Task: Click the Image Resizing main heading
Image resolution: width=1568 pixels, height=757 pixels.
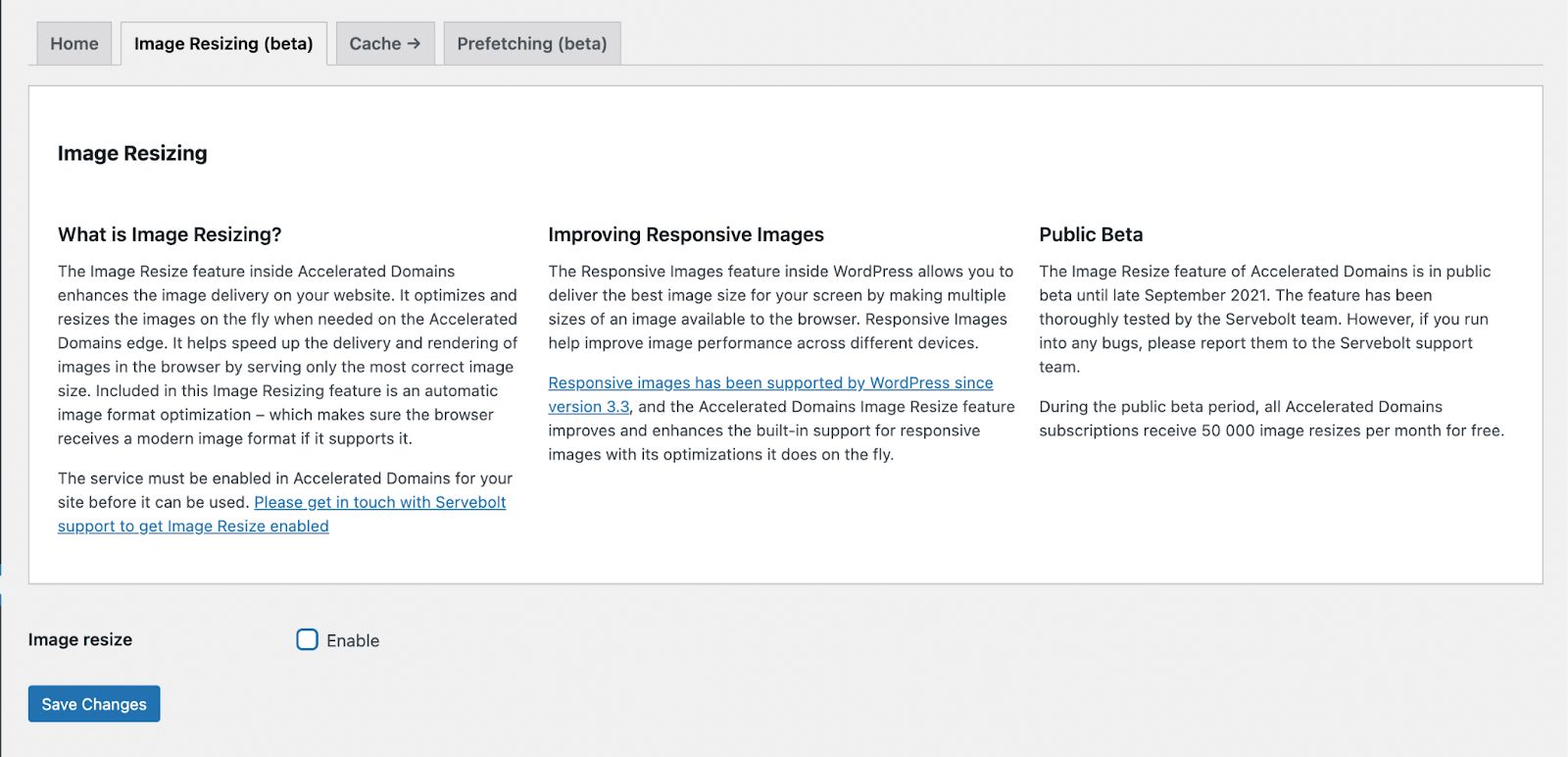Action: [132, 153]
